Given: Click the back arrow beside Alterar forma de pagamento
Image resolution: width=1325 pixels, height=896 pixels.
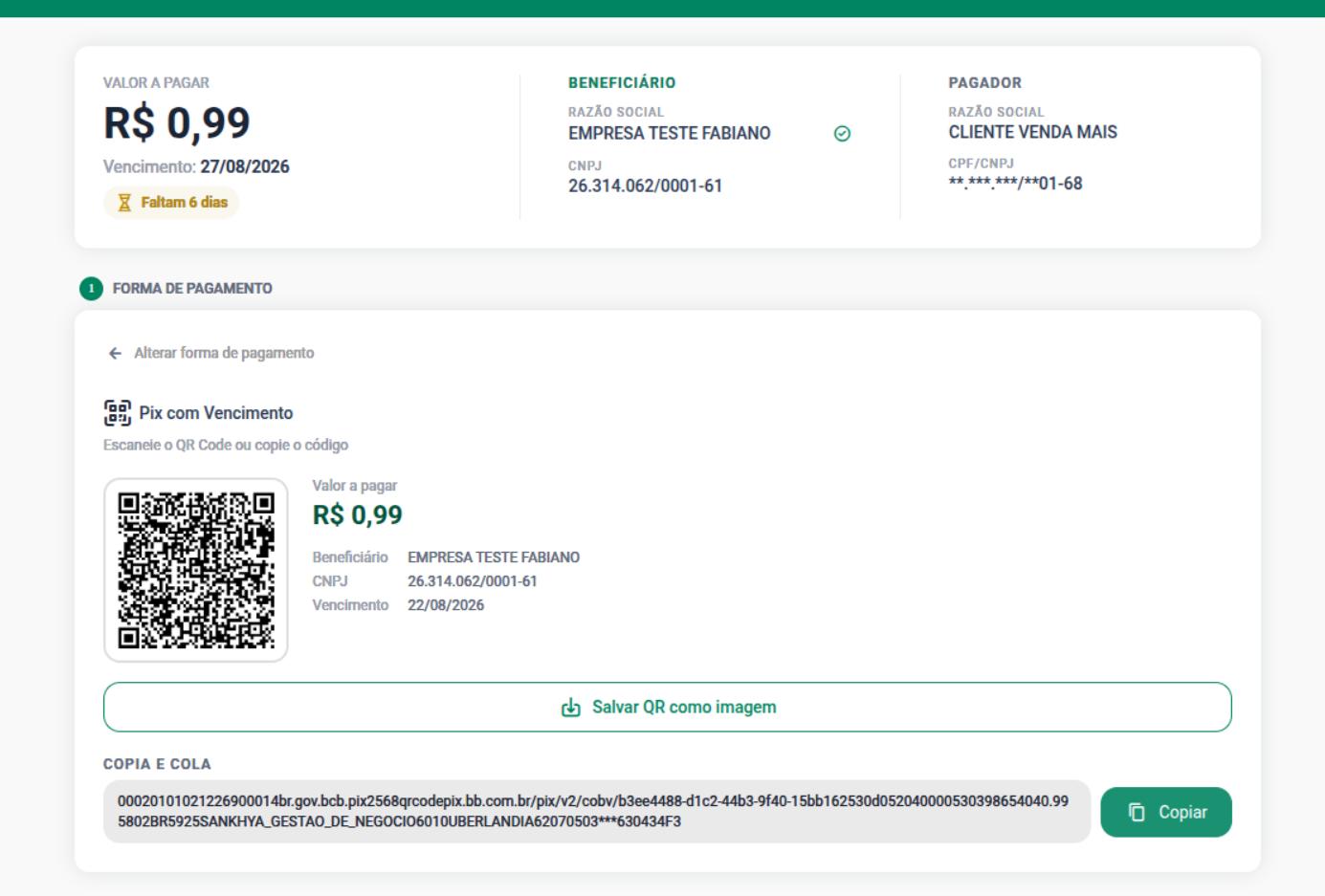Looking at the screenshot, I should 115,353.
